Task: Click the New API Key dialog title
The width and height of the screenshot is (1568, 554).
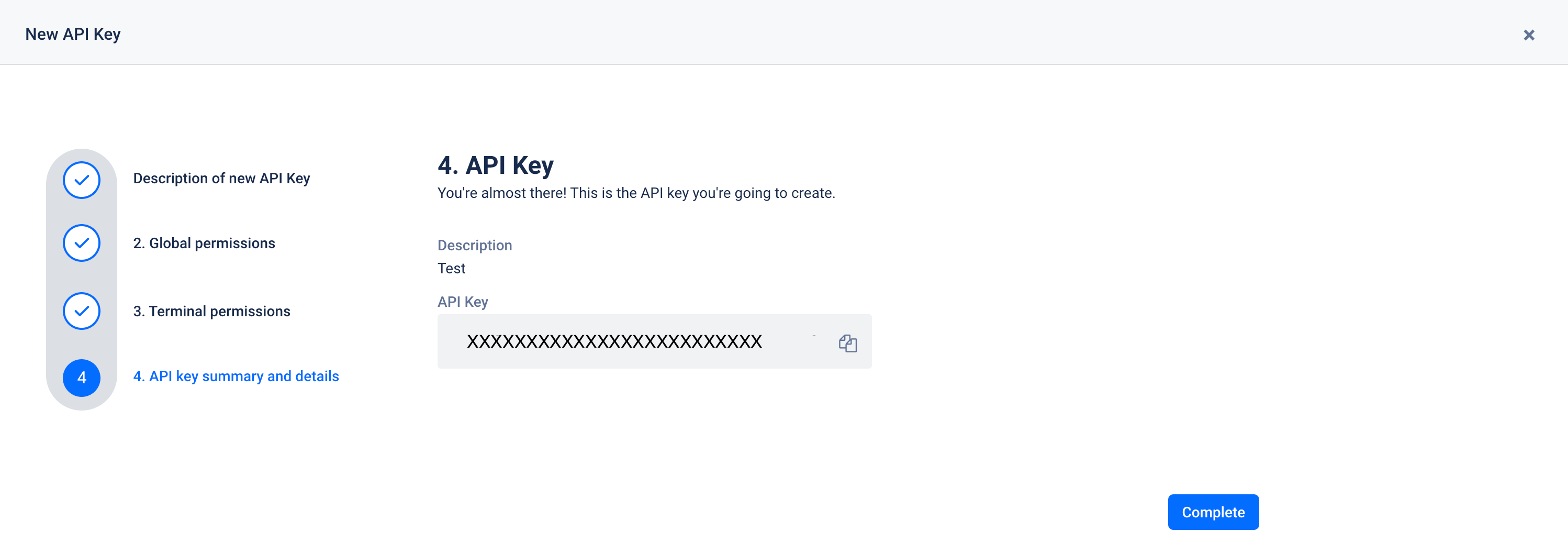Action: 73,34
